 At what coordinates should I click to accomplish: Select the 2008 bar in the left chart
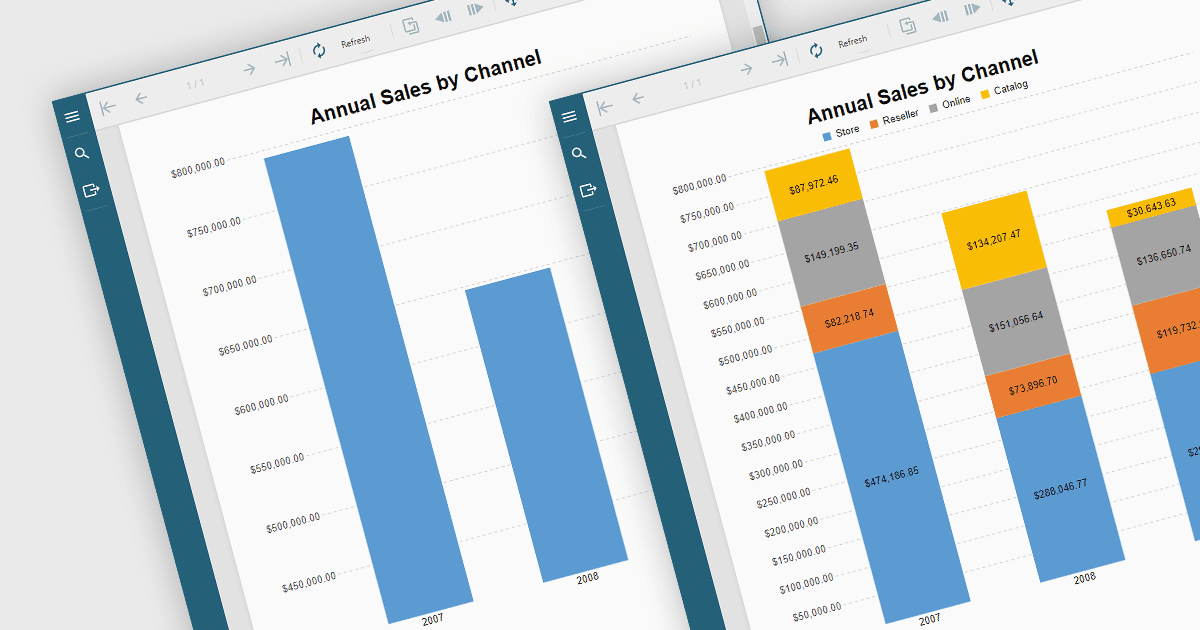click(546, 425)
